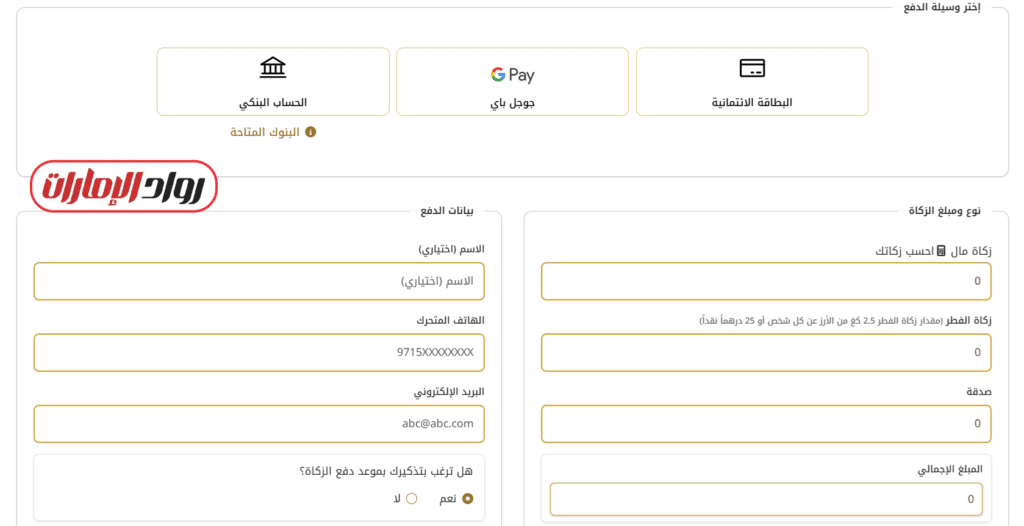Click the زكاة الفطر amount field

(x=766, y=353)
